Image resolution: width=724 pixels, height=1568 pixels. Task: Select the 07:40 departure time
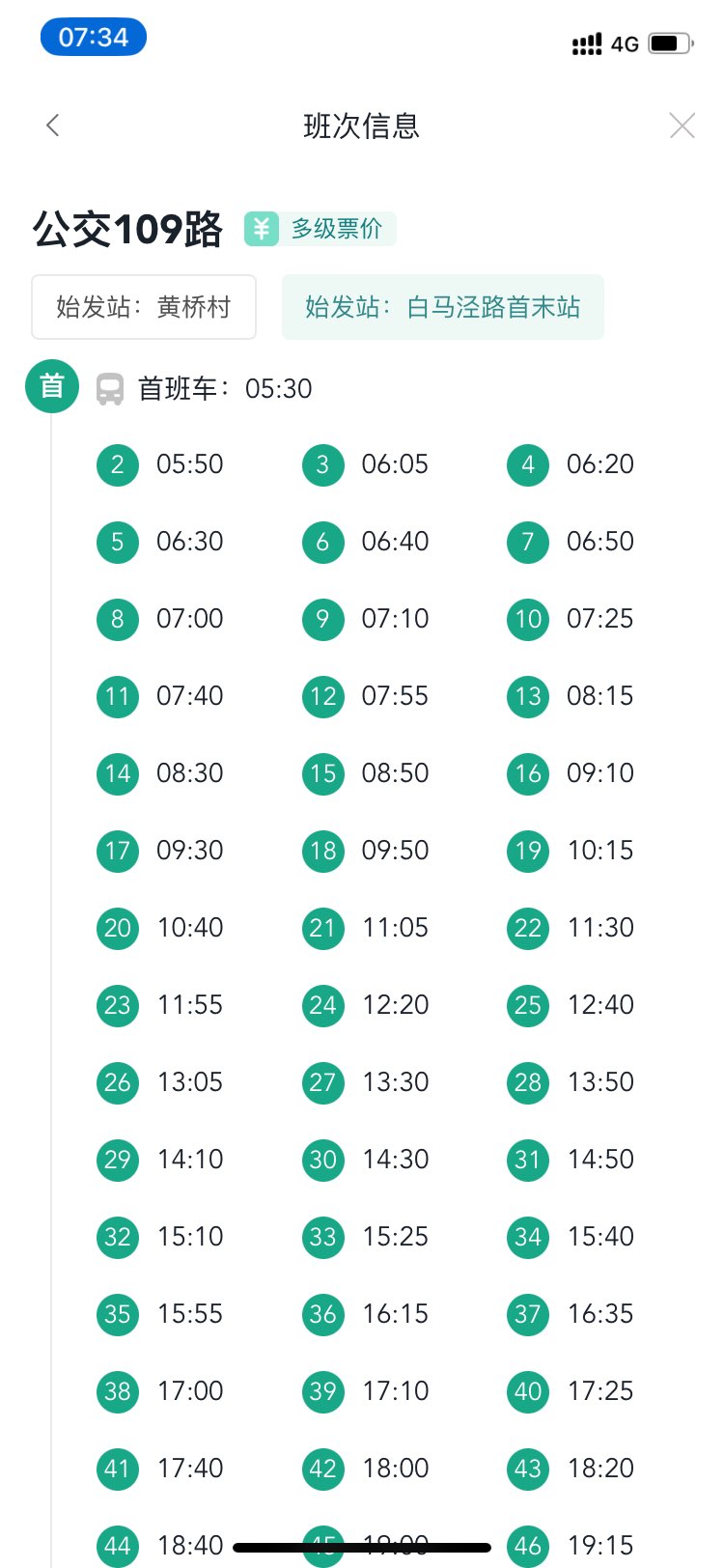point(190,696)
